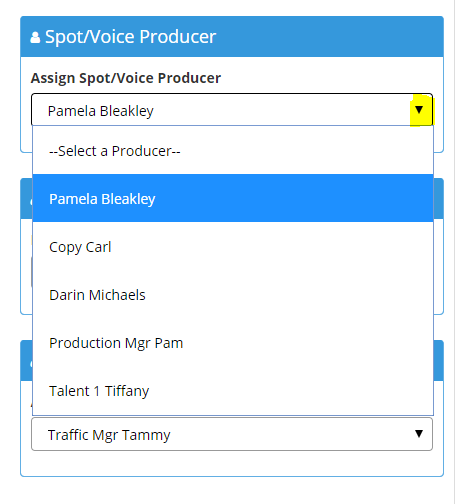Choose Talent 1 Tiffany option

coord(233,391)
